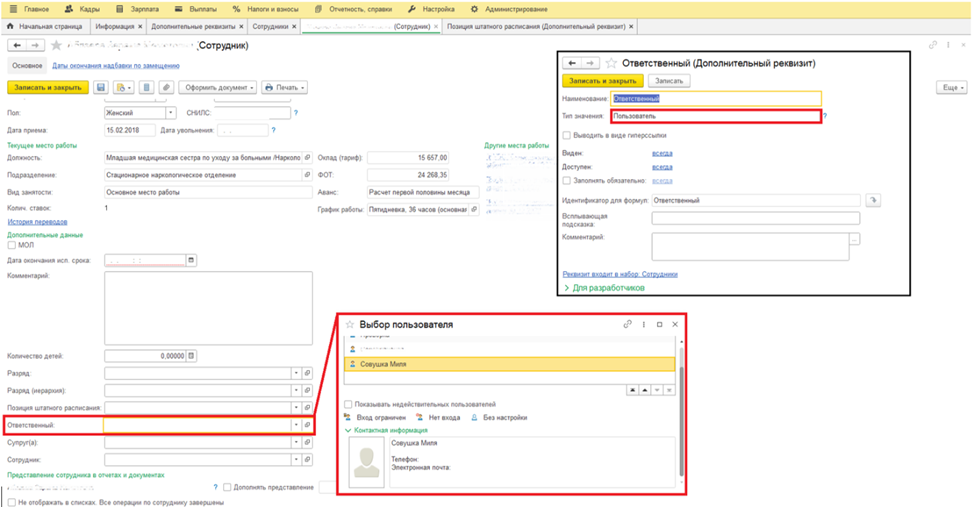Go back with left arrow in Сотрудник form
Screen dimensions: 974x507
point(17,45)
